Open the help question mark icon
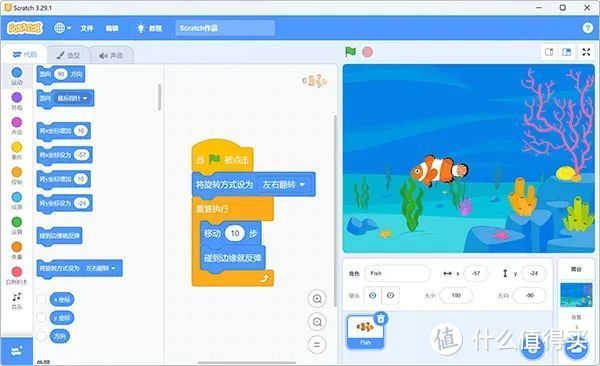 click(588, 28)
